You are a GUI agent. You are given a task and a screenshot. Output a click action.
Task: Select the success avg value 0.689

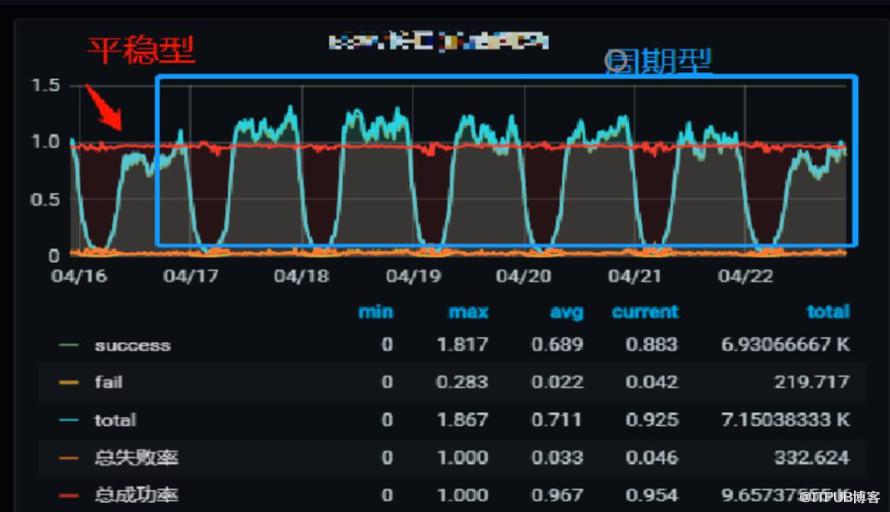click(557, 345)
